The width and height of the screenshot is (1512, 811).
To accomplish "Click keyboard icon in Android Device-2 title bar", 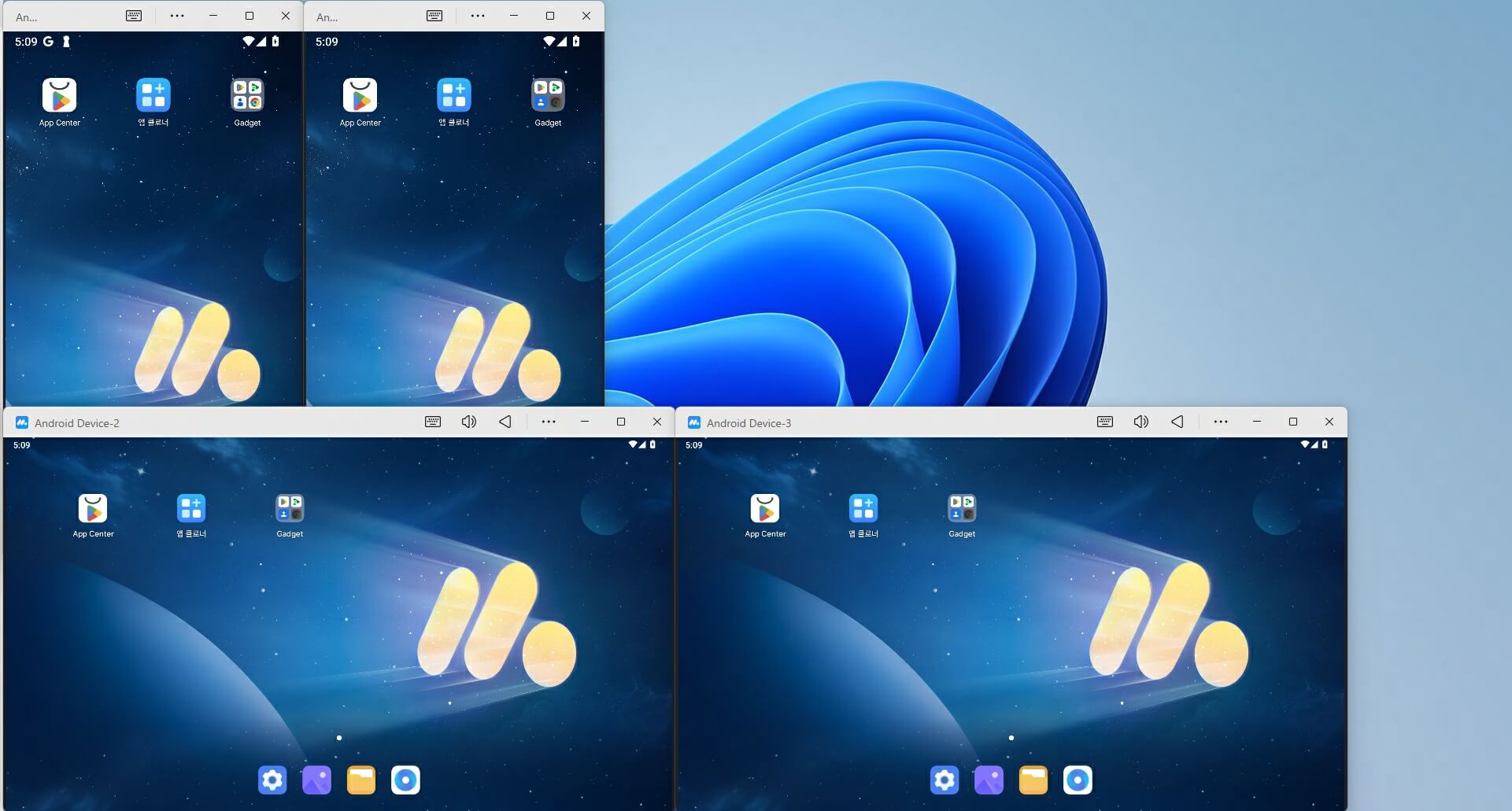I will point(433,422).
